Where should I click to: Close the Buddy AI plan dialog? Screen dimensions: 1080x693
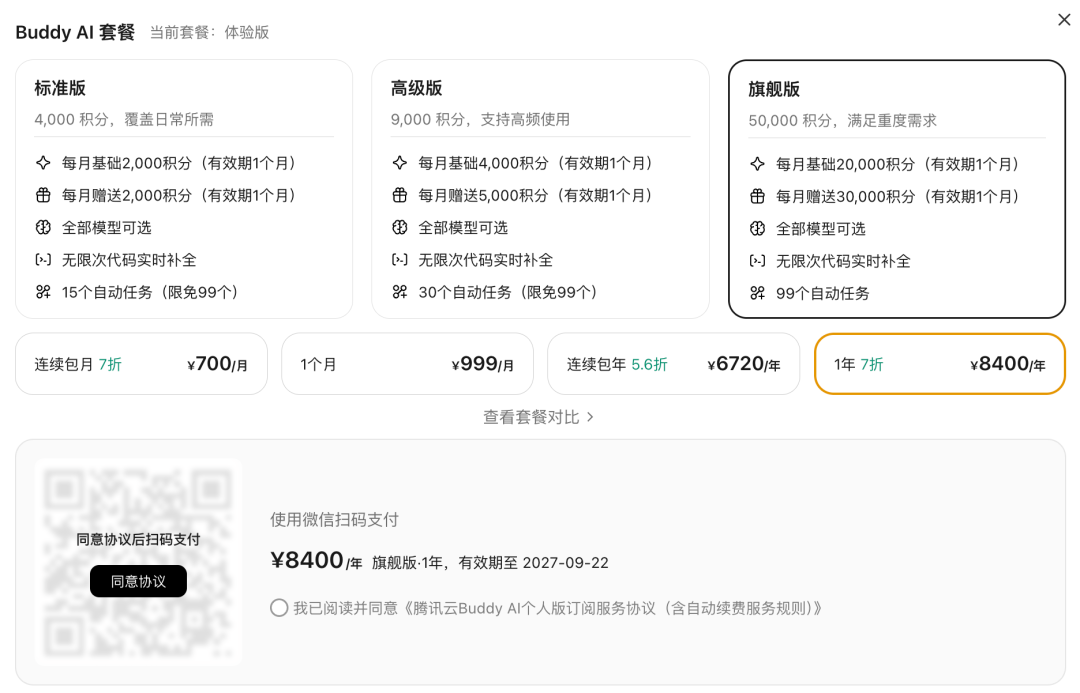pos(1063,20)
